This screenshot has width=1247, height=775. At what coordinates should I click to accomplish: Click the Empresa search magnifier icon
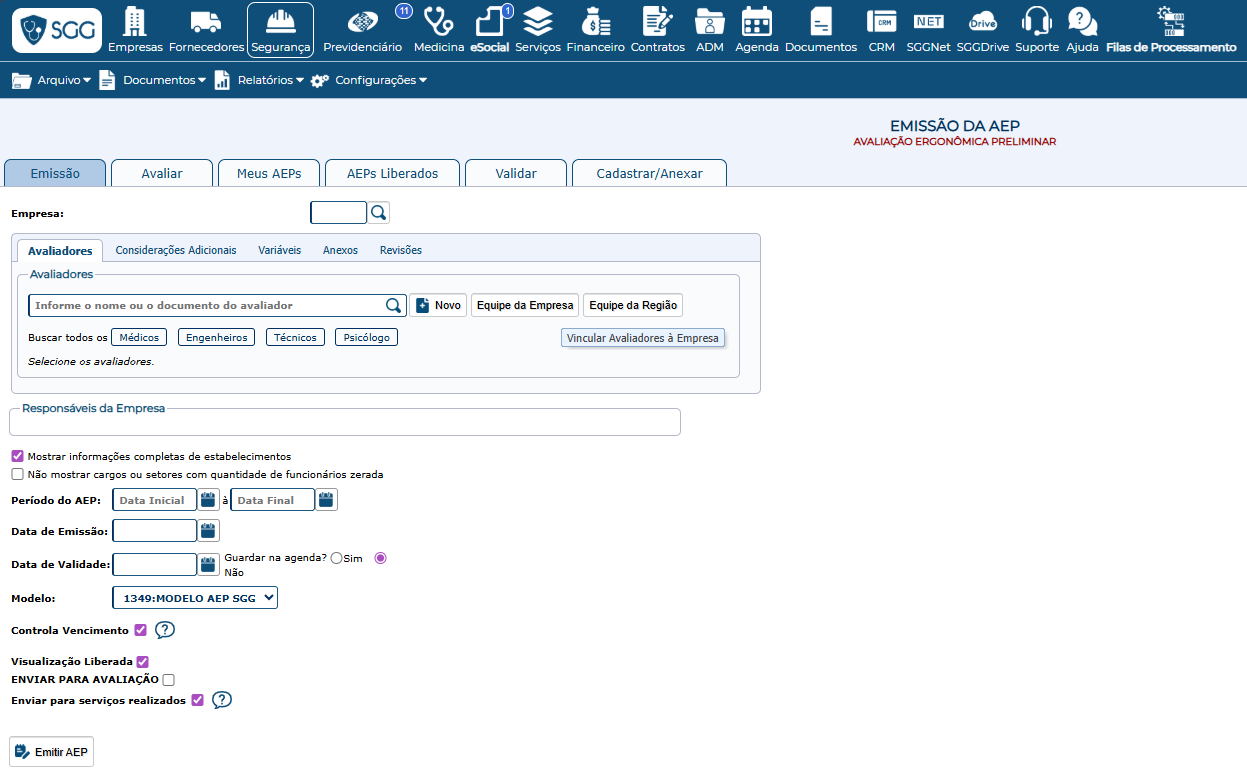[378, 212]
